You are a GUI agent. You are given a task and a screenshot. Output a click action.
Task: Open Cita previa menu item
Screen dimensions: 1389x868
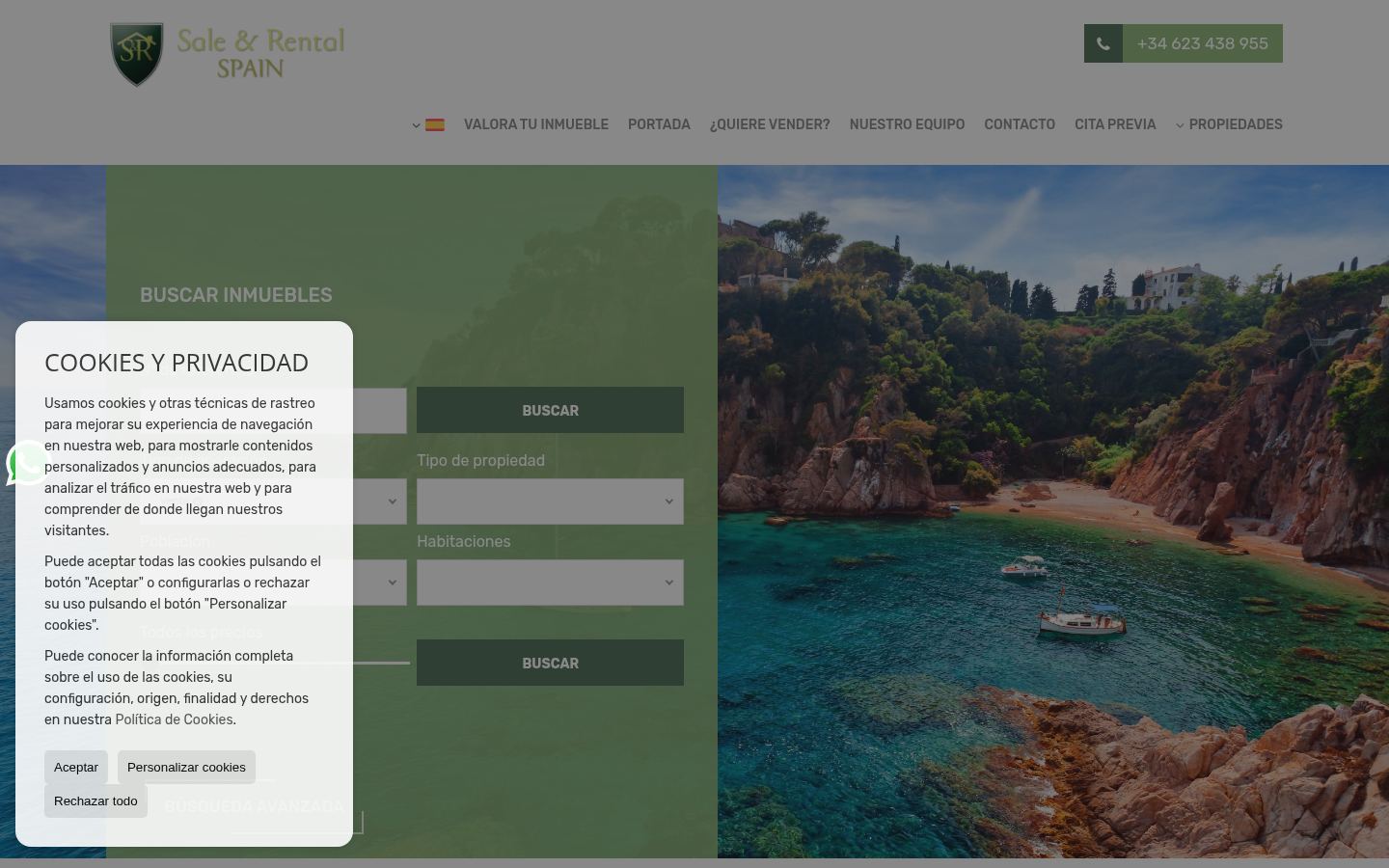[x=1115, y=124]
